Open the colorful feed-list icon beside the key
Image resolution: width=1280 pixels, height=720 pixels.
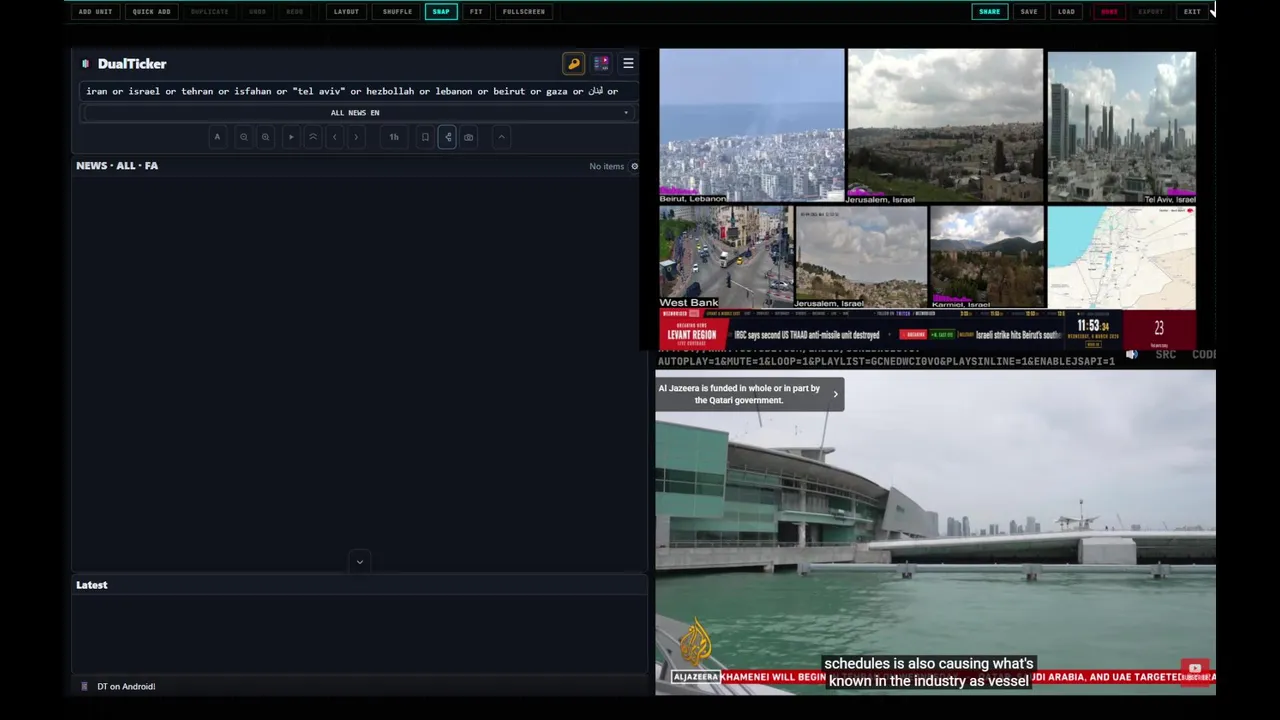tap(601, 64)
